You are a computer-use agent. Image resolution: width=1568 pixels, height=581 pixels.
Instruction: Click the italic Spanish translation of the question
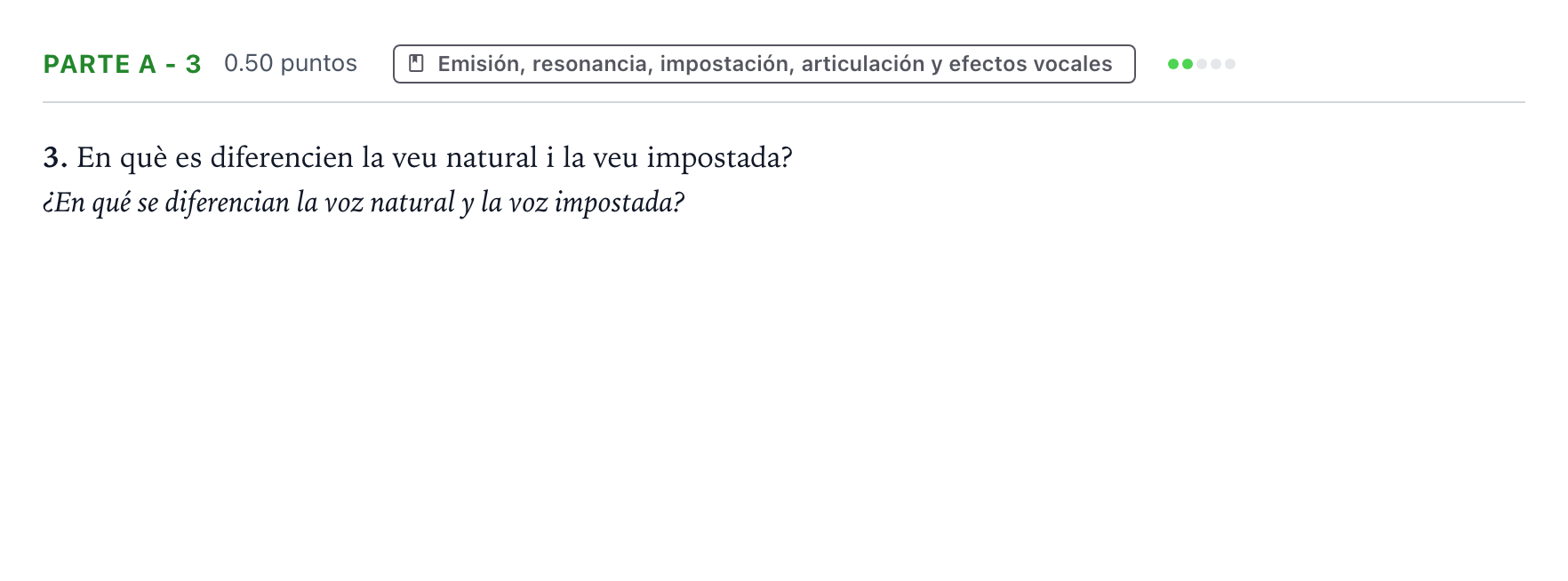click(x=364, y=203)
